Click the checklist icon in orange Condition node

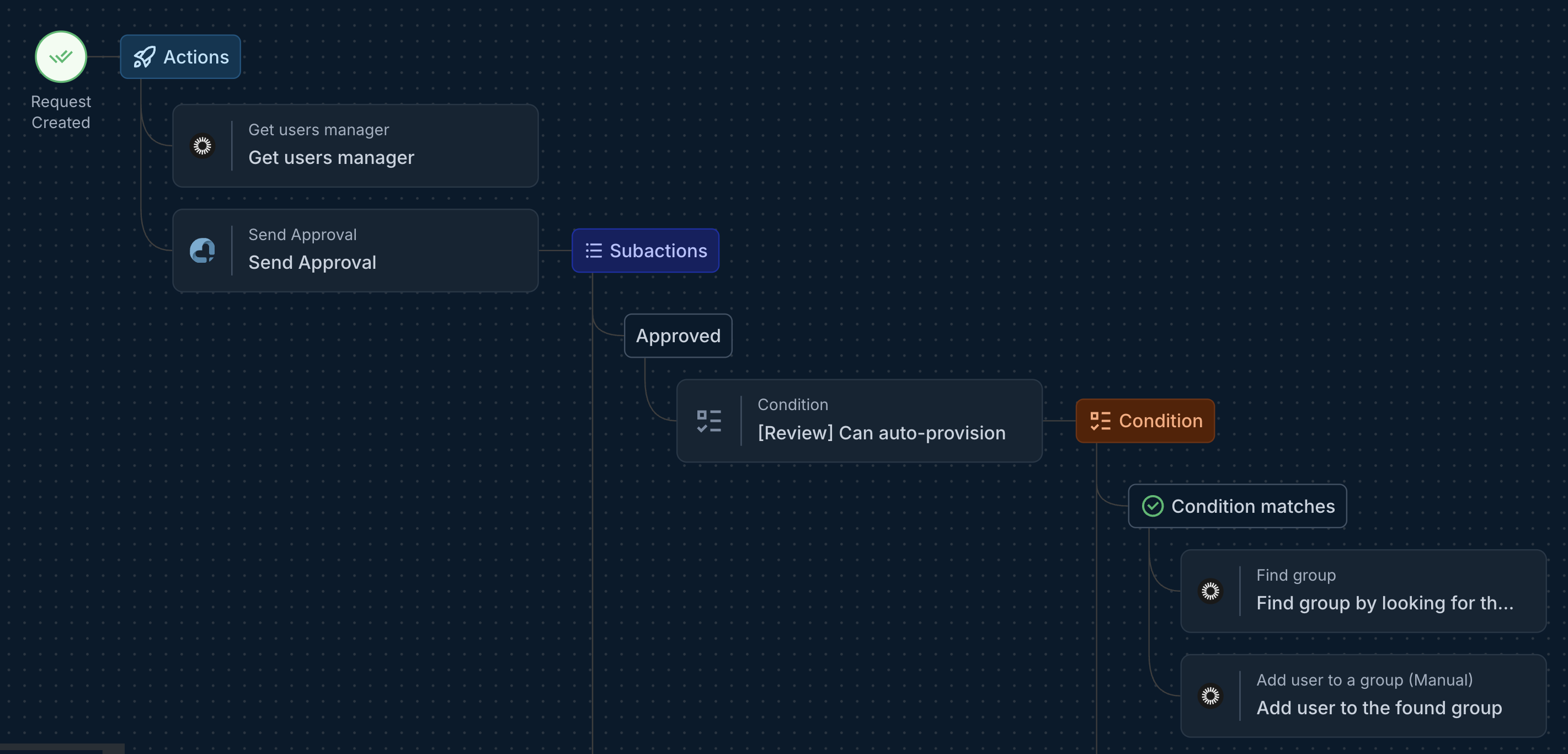pos(1101,421)
